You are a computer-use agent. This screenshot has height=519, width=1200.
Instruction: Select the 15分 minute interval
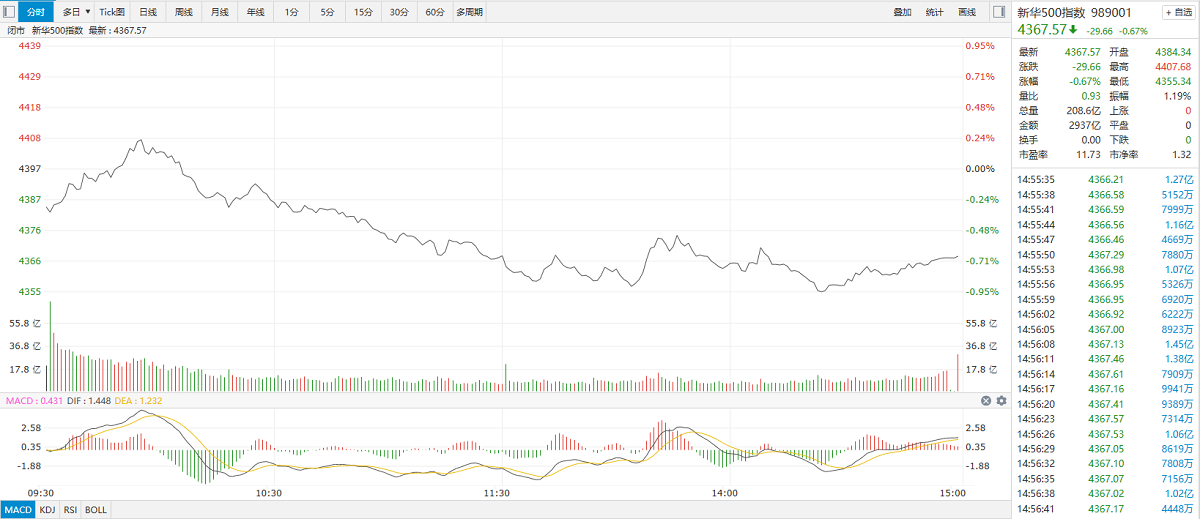(x=362, y=12)
